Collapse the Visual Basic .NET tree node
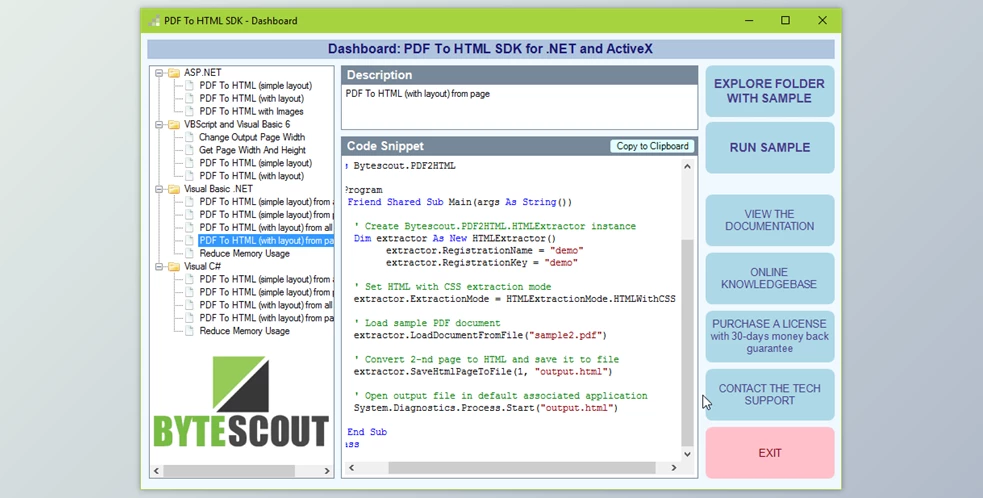The image size is (983, 498). pos(159,189)
